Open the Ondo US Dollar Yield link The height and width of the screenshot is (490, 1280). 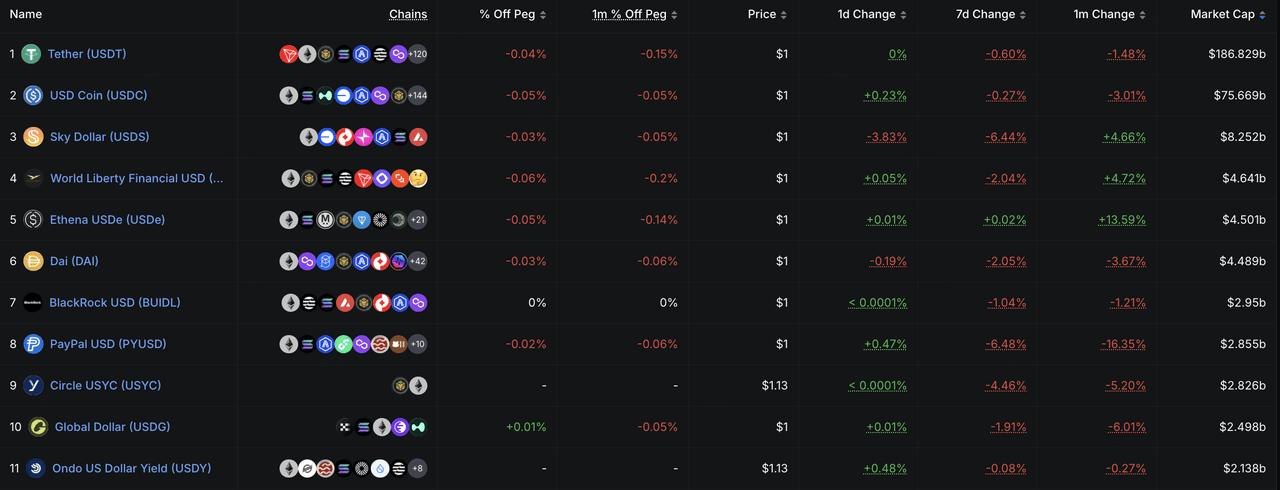click(131, 468)
